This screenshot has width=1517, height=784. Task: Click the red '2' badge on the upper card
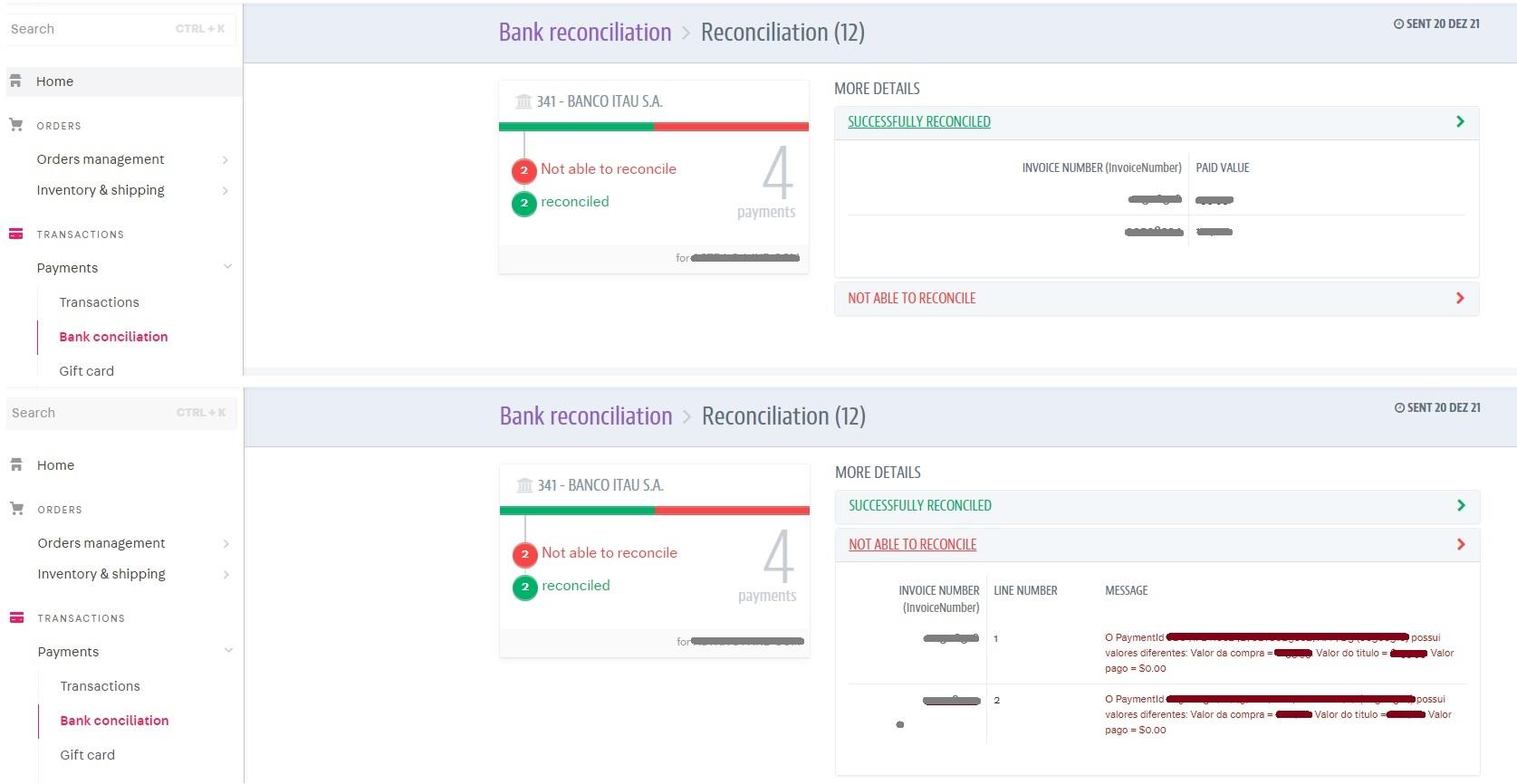click(523, 170)
